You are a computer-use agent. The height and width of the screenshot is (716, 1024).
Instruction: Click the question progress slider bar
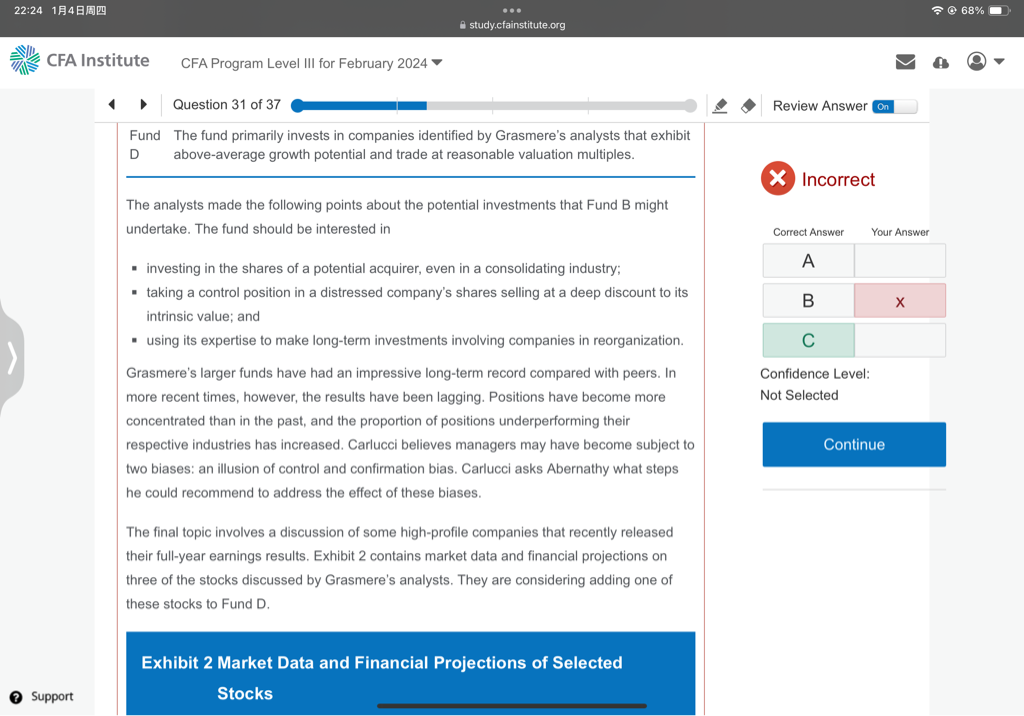click(x=493, y=106)
